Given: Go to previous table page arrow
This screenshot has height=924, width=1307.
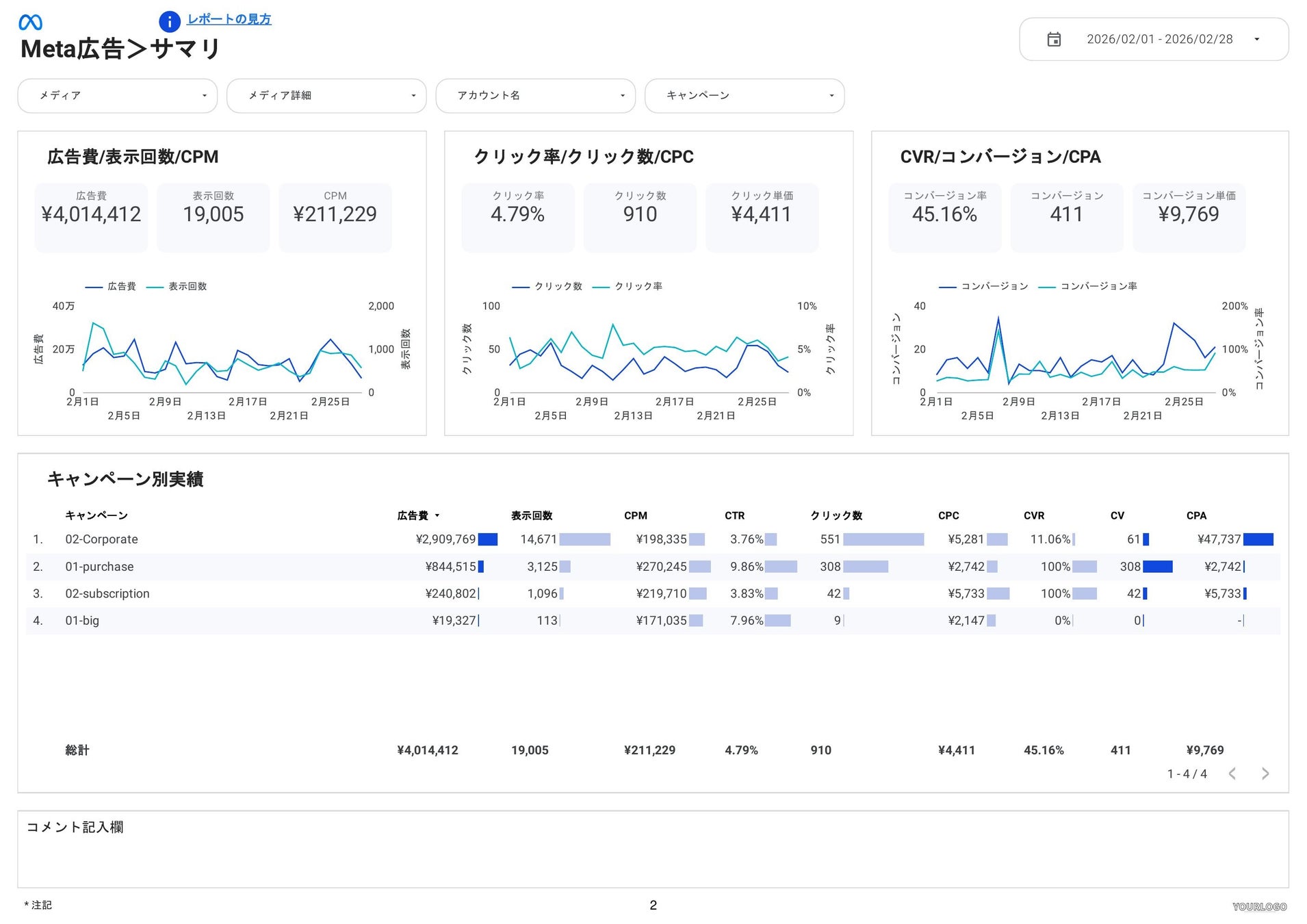Looking at the screenshot, I should click(x=1232, y=773).
